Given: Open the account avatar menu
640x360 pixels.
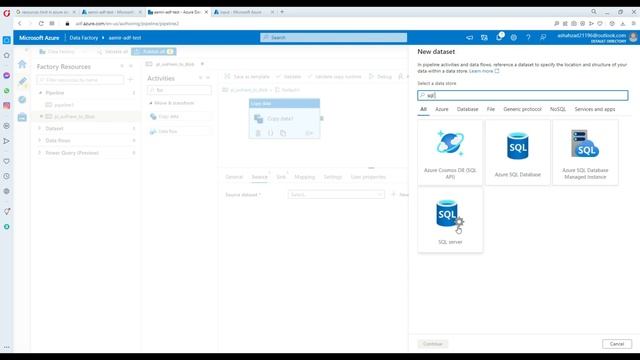Looking at the screenshot, I should 633,38.
